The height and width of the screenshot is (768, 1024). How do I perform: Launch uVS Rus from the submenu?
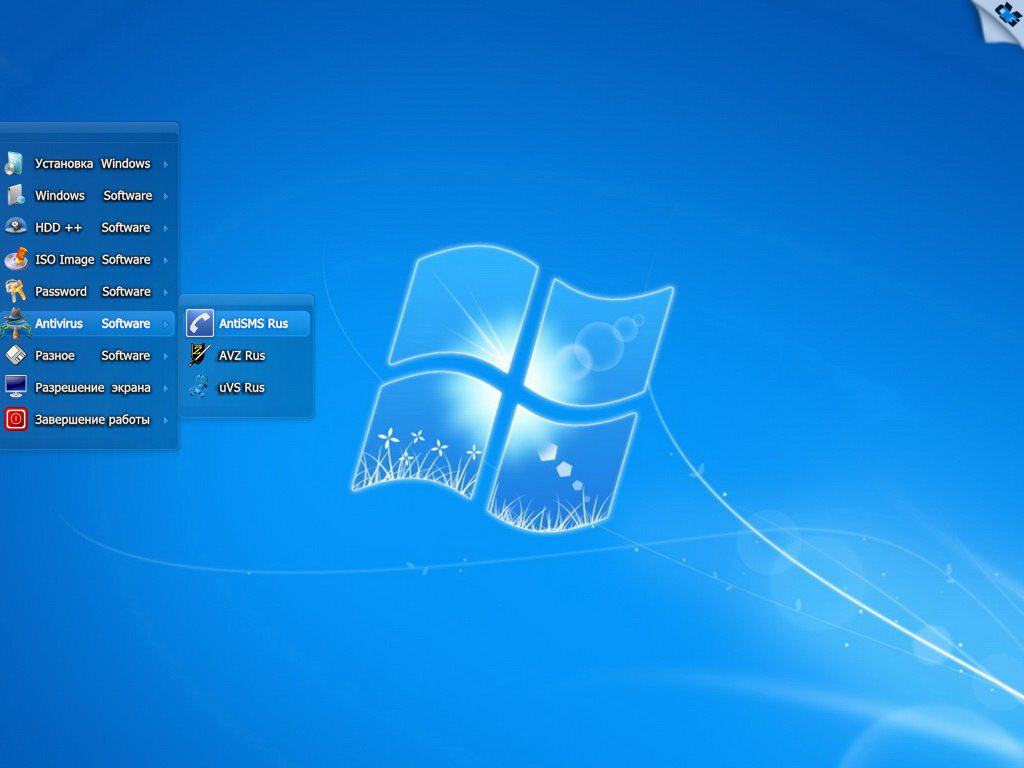coord(246,387)
